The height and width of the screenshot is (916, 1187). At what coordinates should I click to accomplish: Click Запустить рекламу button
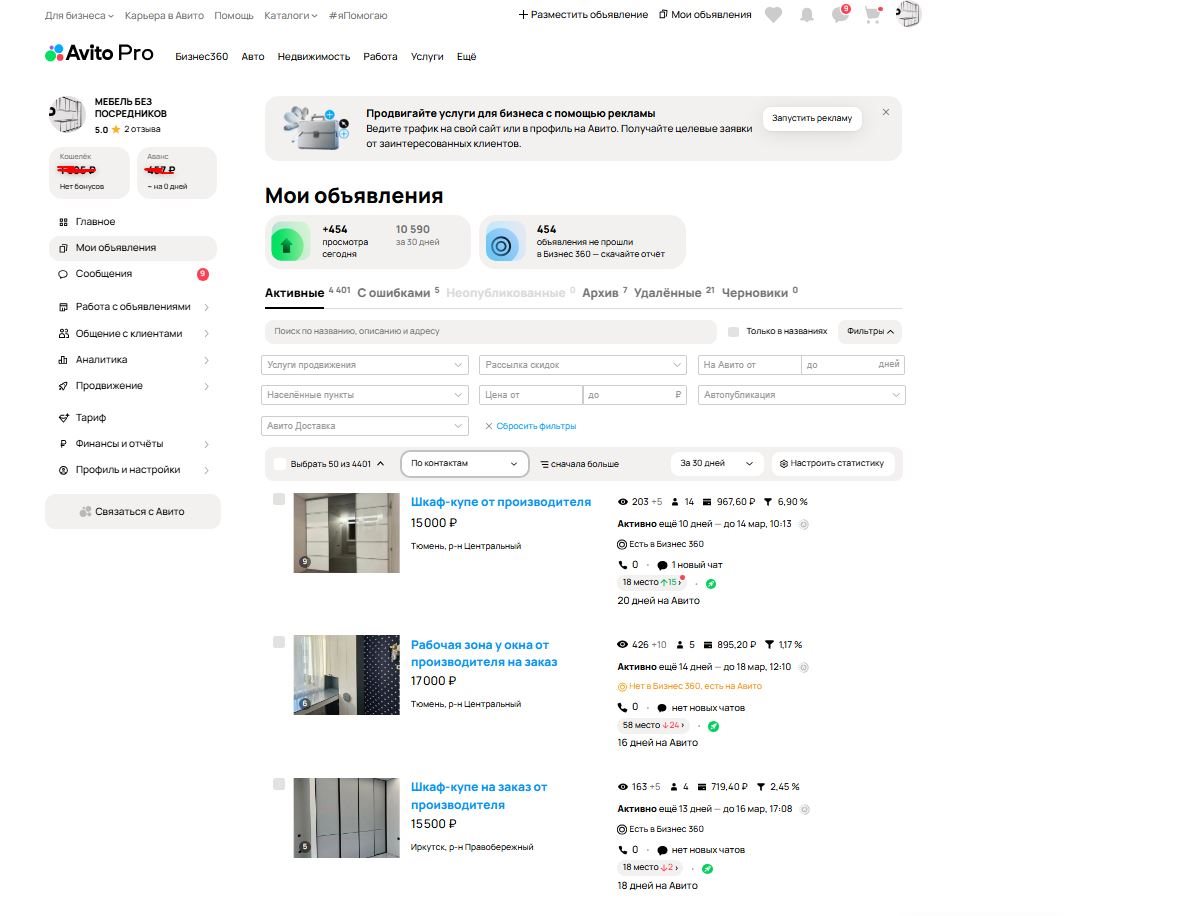click(812, 118)
